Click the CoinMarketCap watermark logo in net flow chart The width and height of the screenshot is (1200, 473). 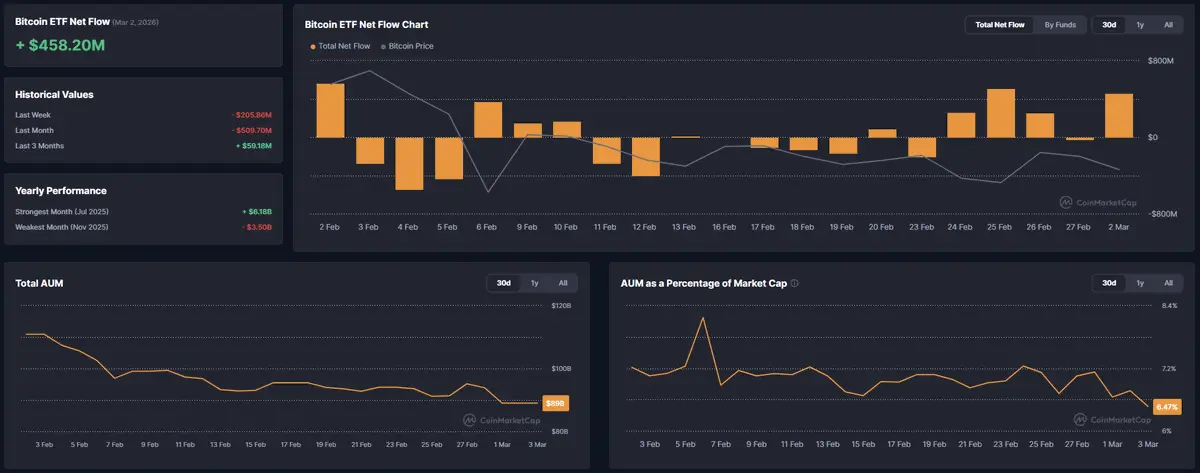pos(1096,202)
